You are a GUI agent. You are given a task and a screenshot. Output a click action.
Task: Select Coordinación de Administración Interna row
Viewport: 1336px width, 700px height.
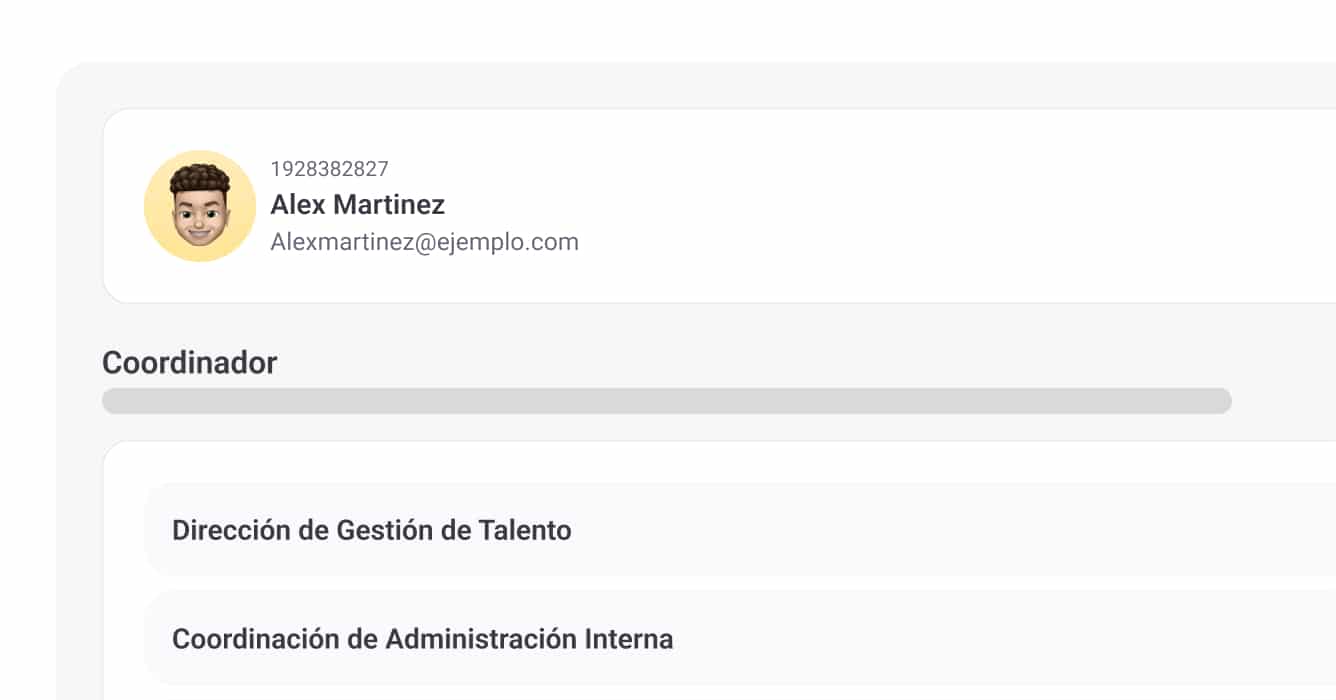(x=740, y=638)
